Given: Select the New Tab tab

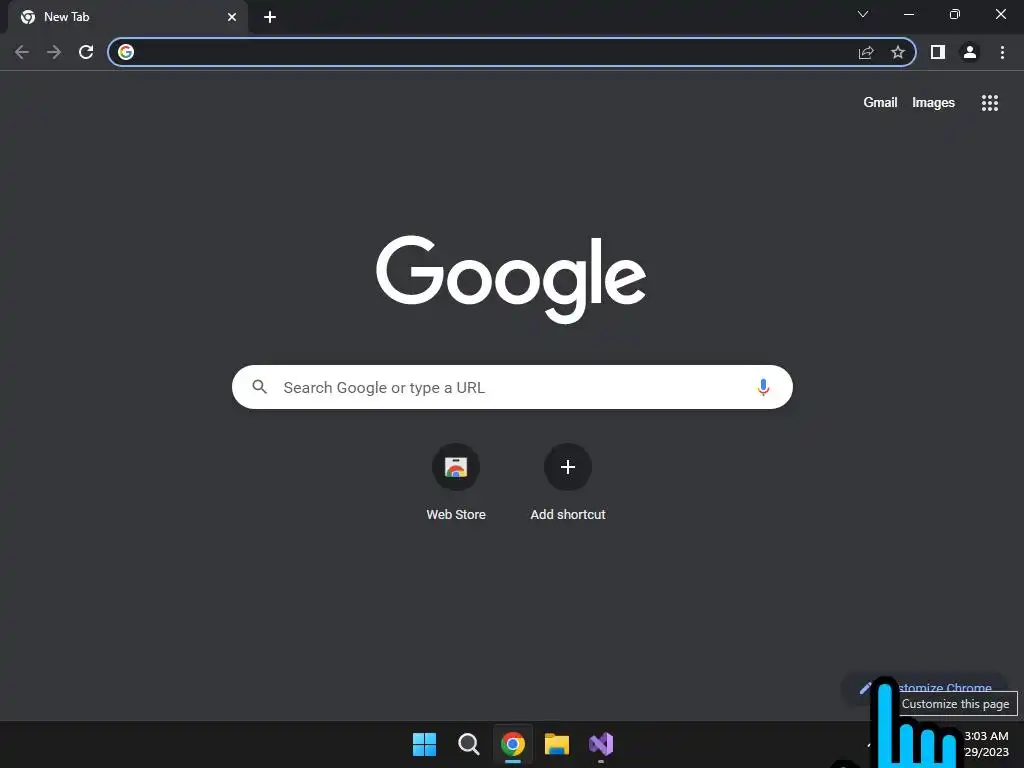Looking at the screenshot, I should [x=128, y=17].
